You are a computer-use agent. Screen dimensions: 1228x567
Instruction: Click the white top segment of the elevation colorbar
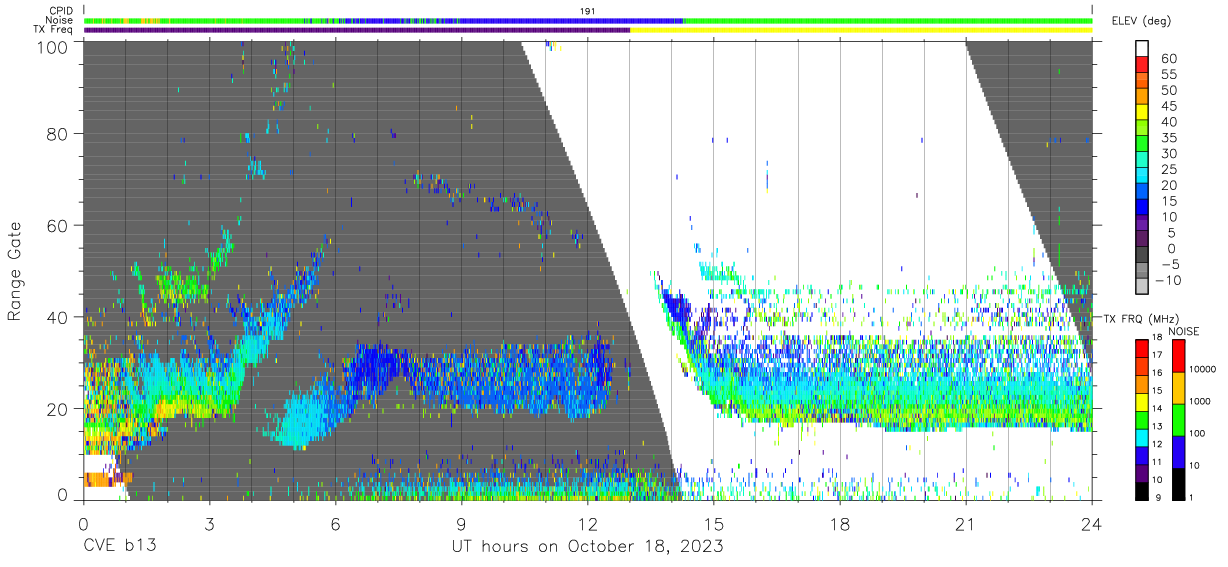(1143, 49)
